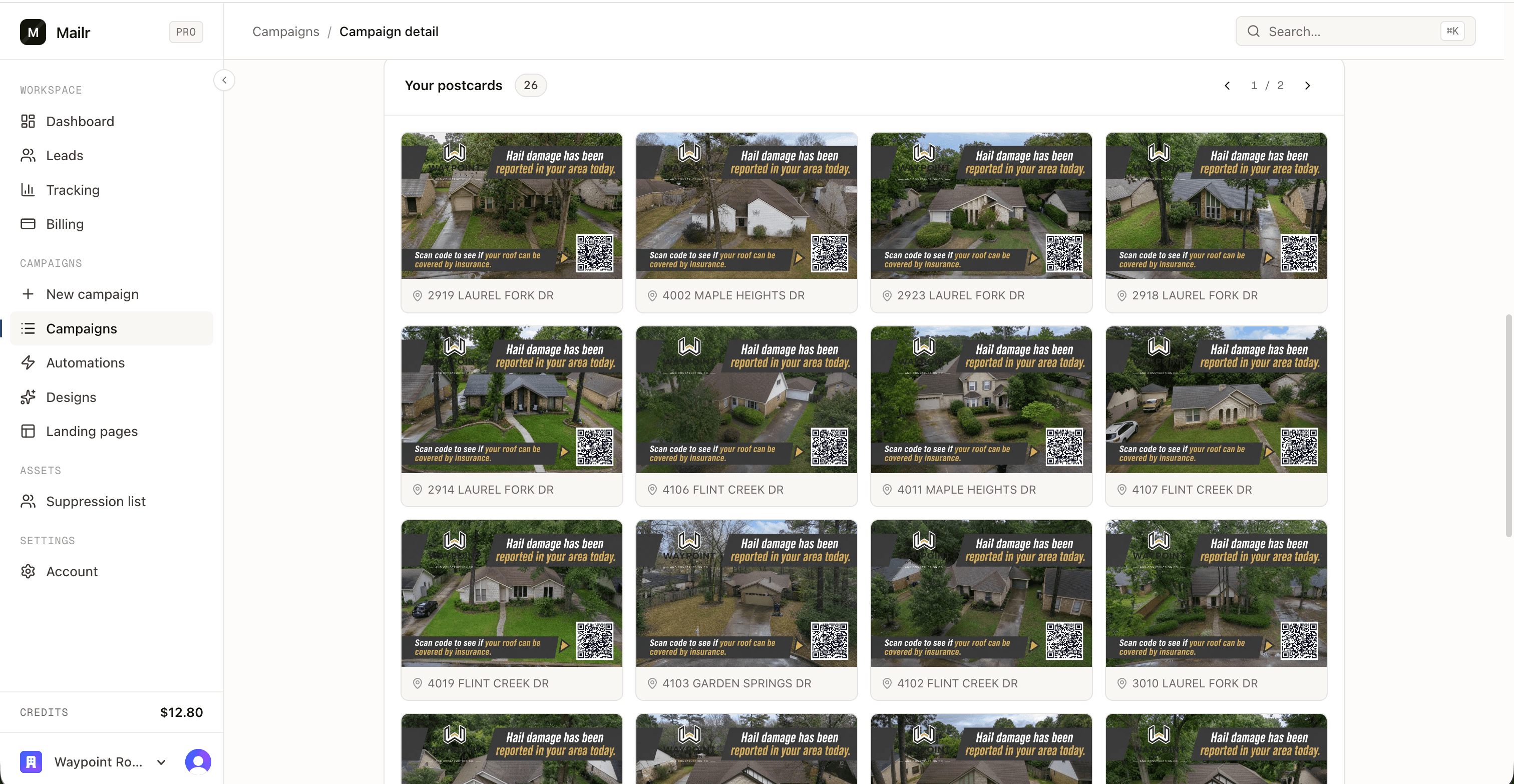Click the pin icon beside 4106 FLINT CREEK DR

[x=652, y=490]
